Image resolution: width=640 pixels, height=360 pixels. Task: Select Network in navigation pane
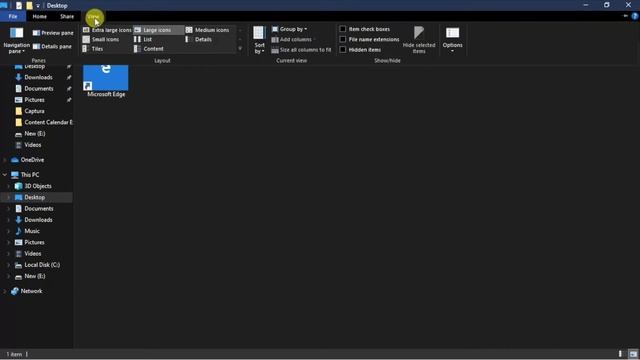coord(31,291)
